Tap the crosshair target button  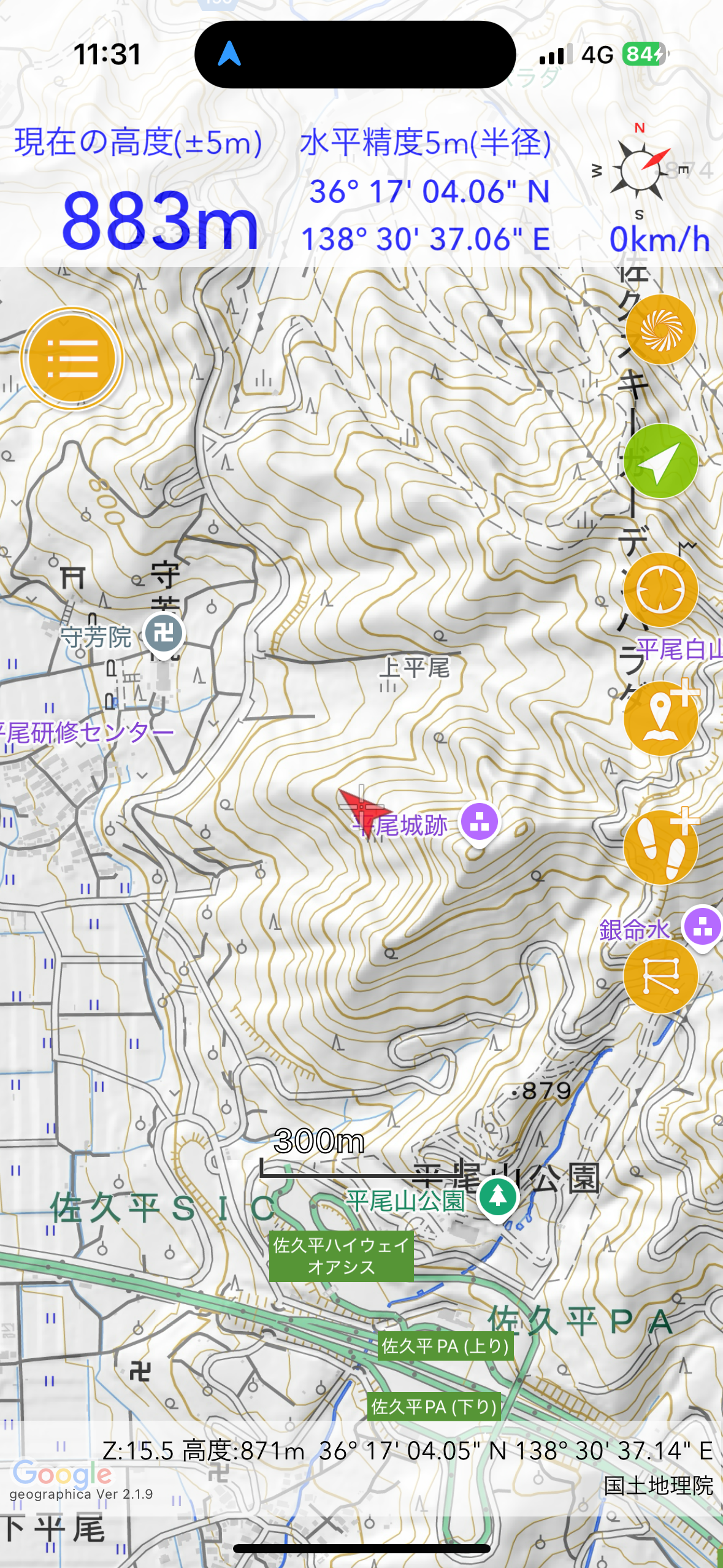tap(660, 590)
